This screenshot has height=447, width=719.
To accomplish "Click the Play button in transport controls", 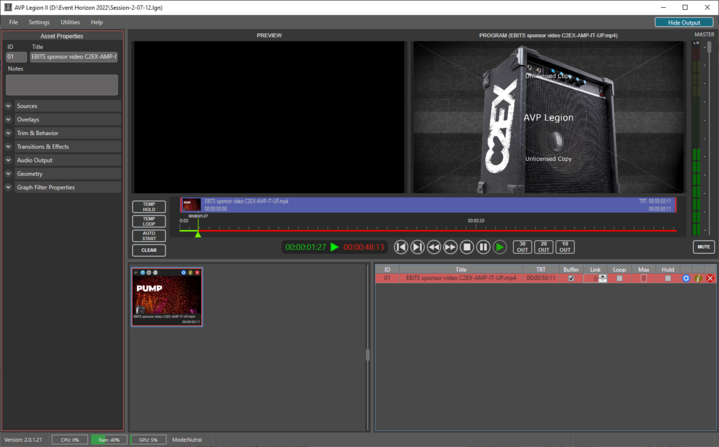I will [x=500, y=247].
